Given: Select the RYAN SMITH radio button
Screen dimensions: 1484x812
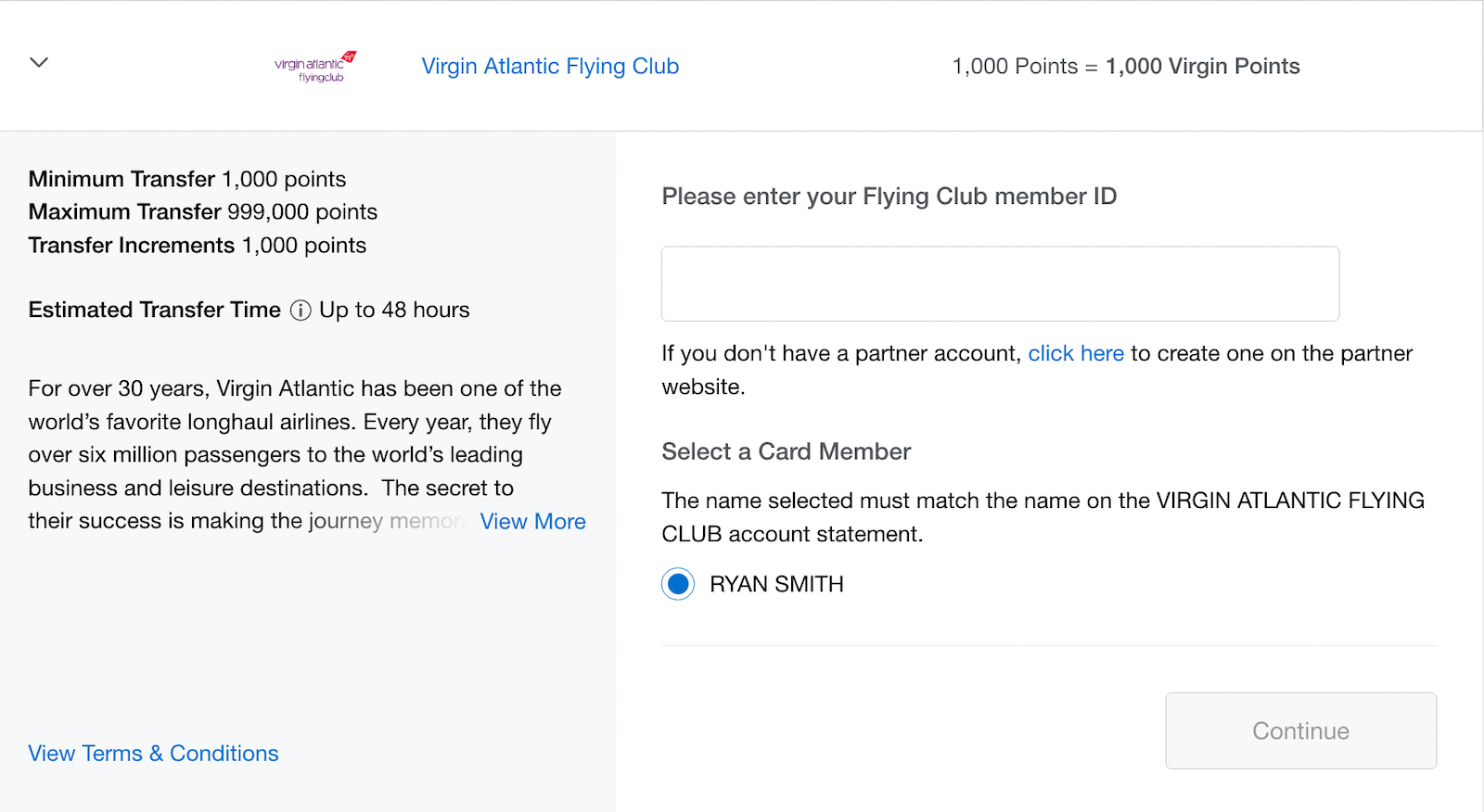Looking at the screenshot, I should [678, 584].
